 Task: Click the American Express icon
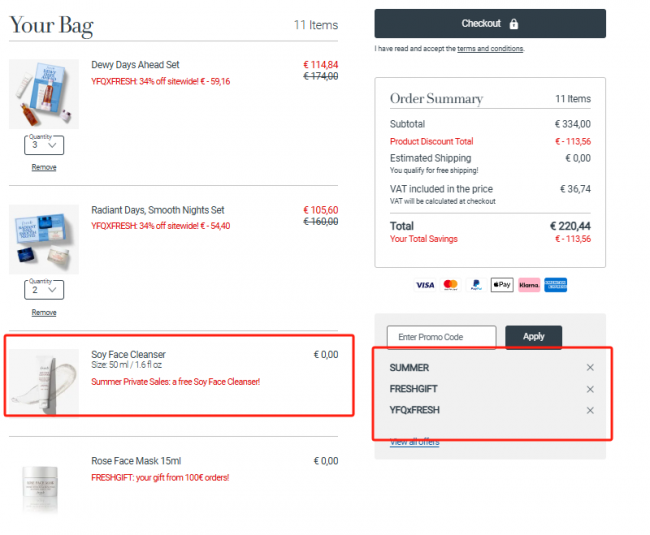click(x=555, y=285)
